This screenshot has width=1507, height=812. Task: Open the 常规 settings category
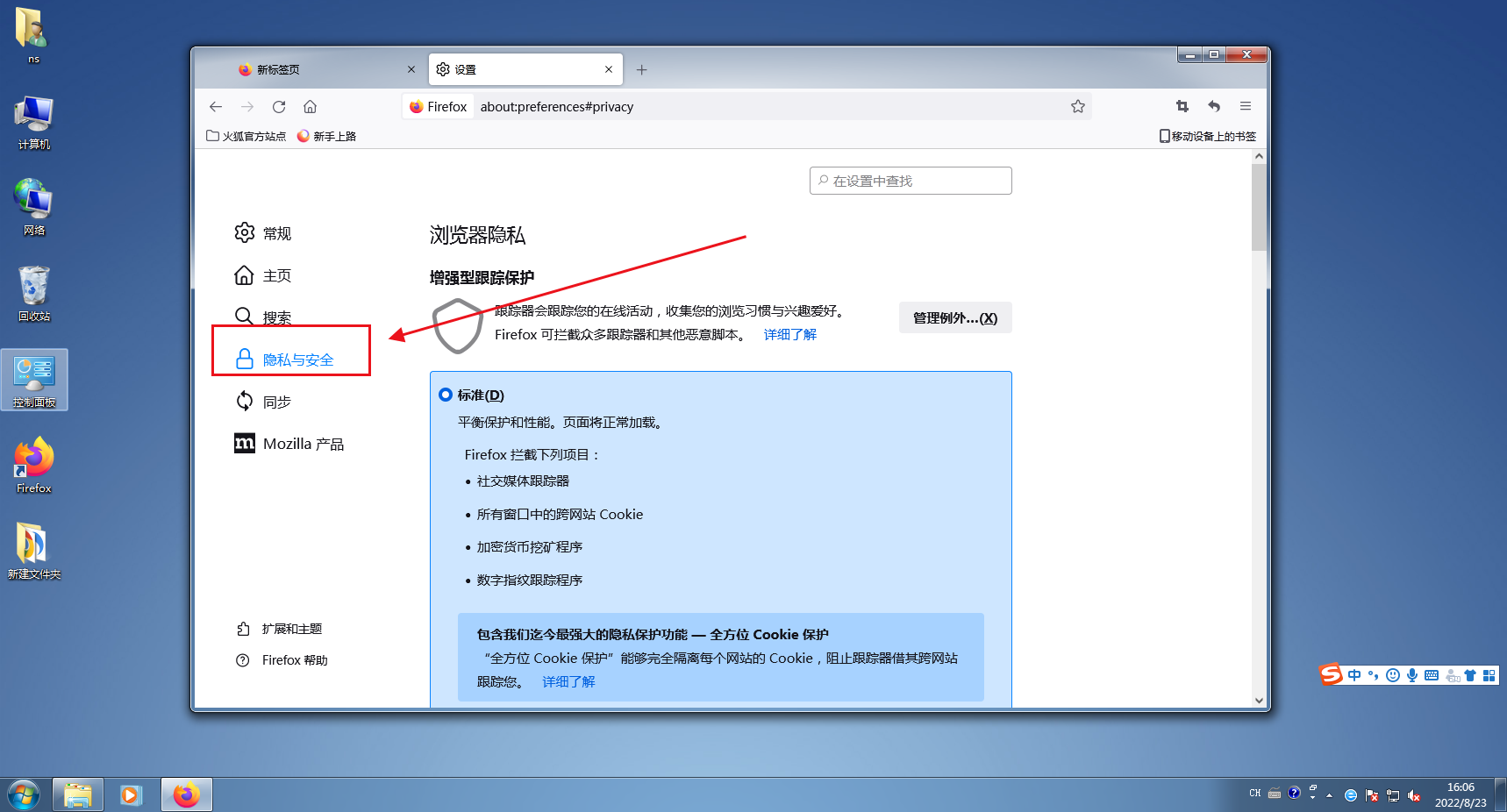[263, 232]
